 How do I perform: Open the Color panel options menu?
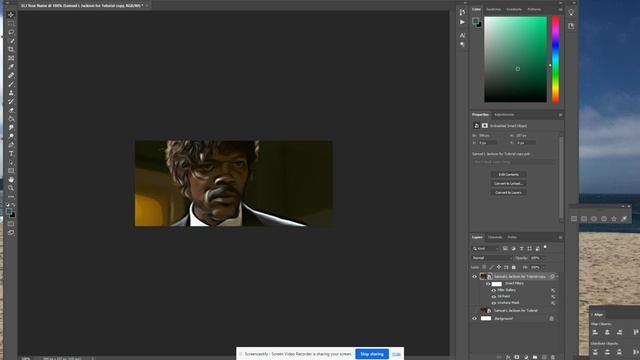[x=560, y=9]
